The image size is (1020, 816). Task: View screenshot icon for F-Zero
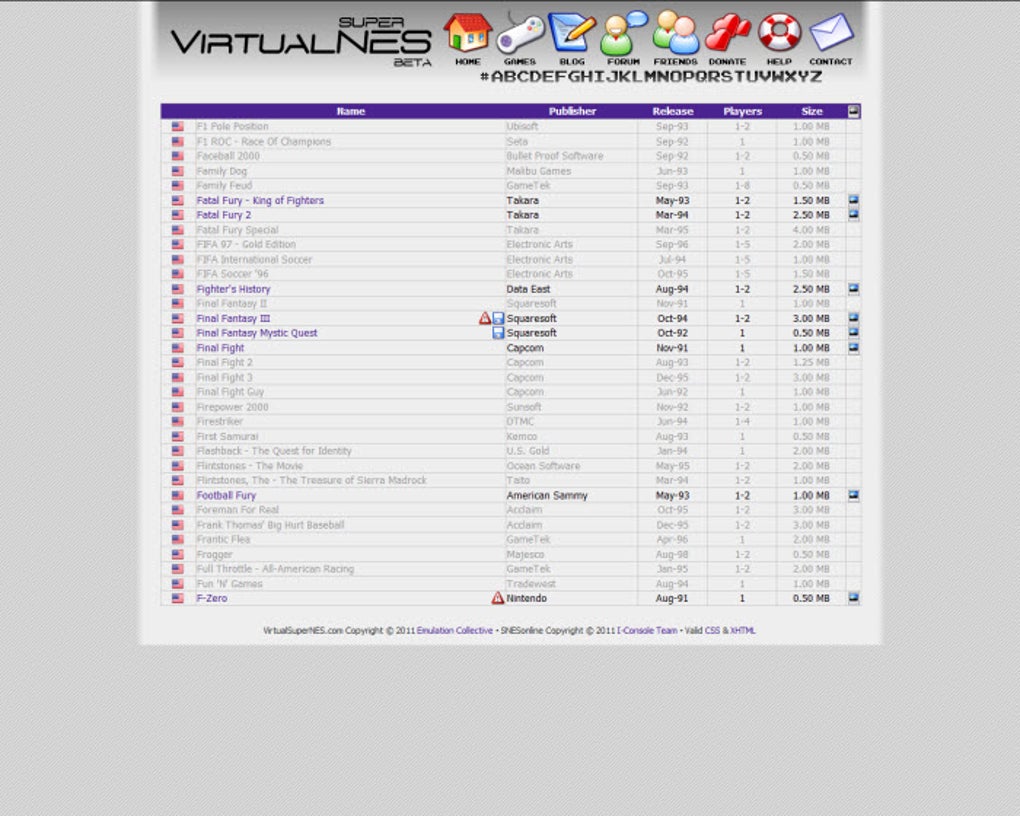[x=853, y=598]
